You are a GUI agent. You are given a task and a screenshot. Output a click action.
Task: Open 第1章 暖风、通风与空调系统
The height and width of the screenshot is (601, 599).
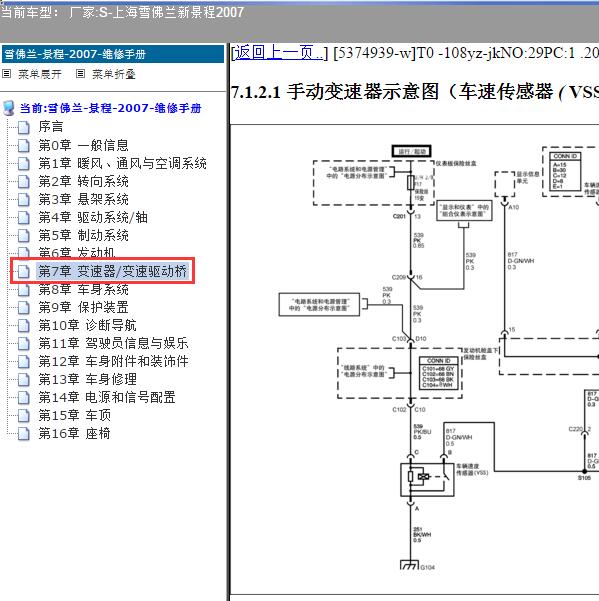[x=122, y=163]
